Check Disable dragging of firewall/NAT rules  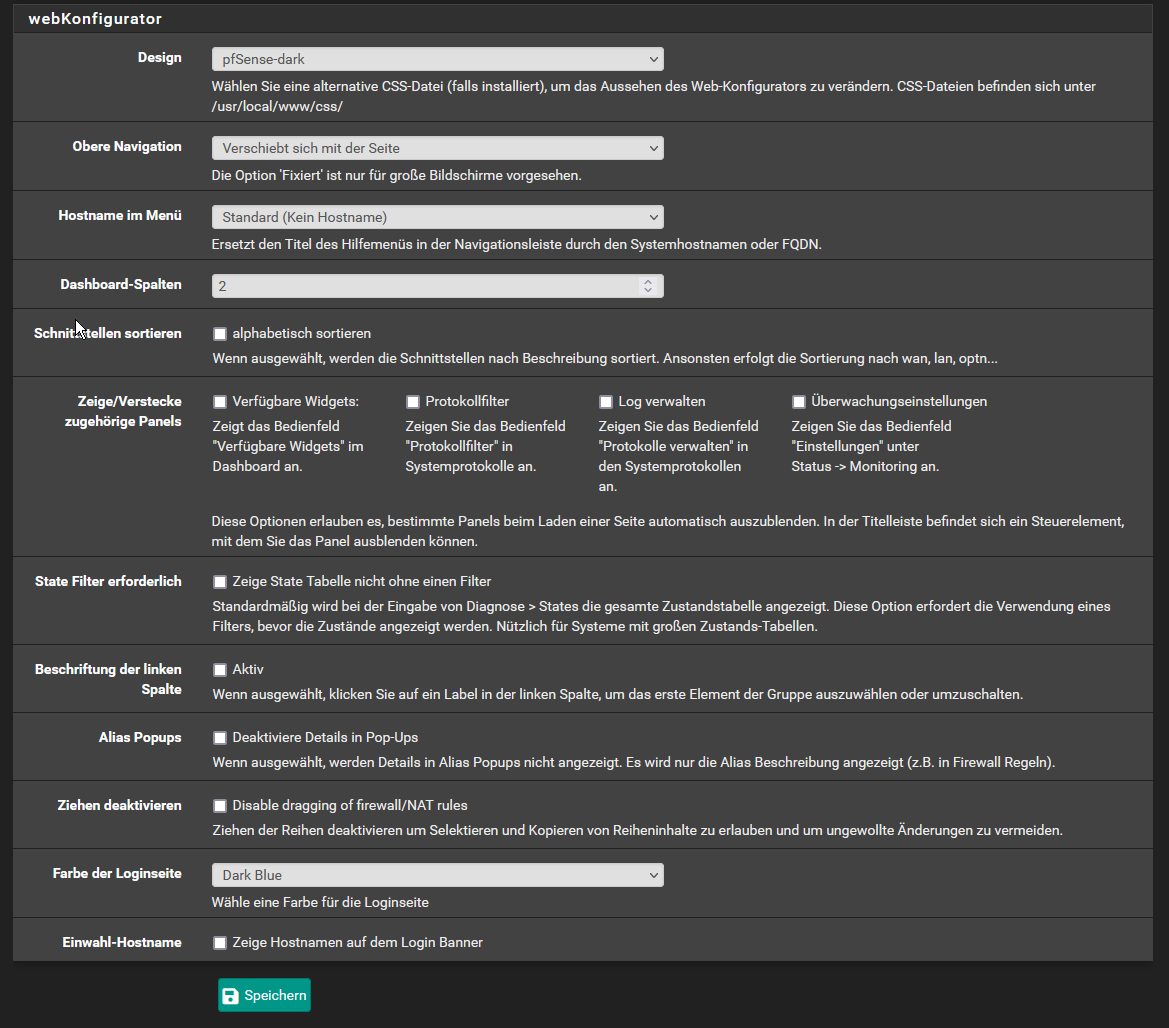click(x=220, y=806)
